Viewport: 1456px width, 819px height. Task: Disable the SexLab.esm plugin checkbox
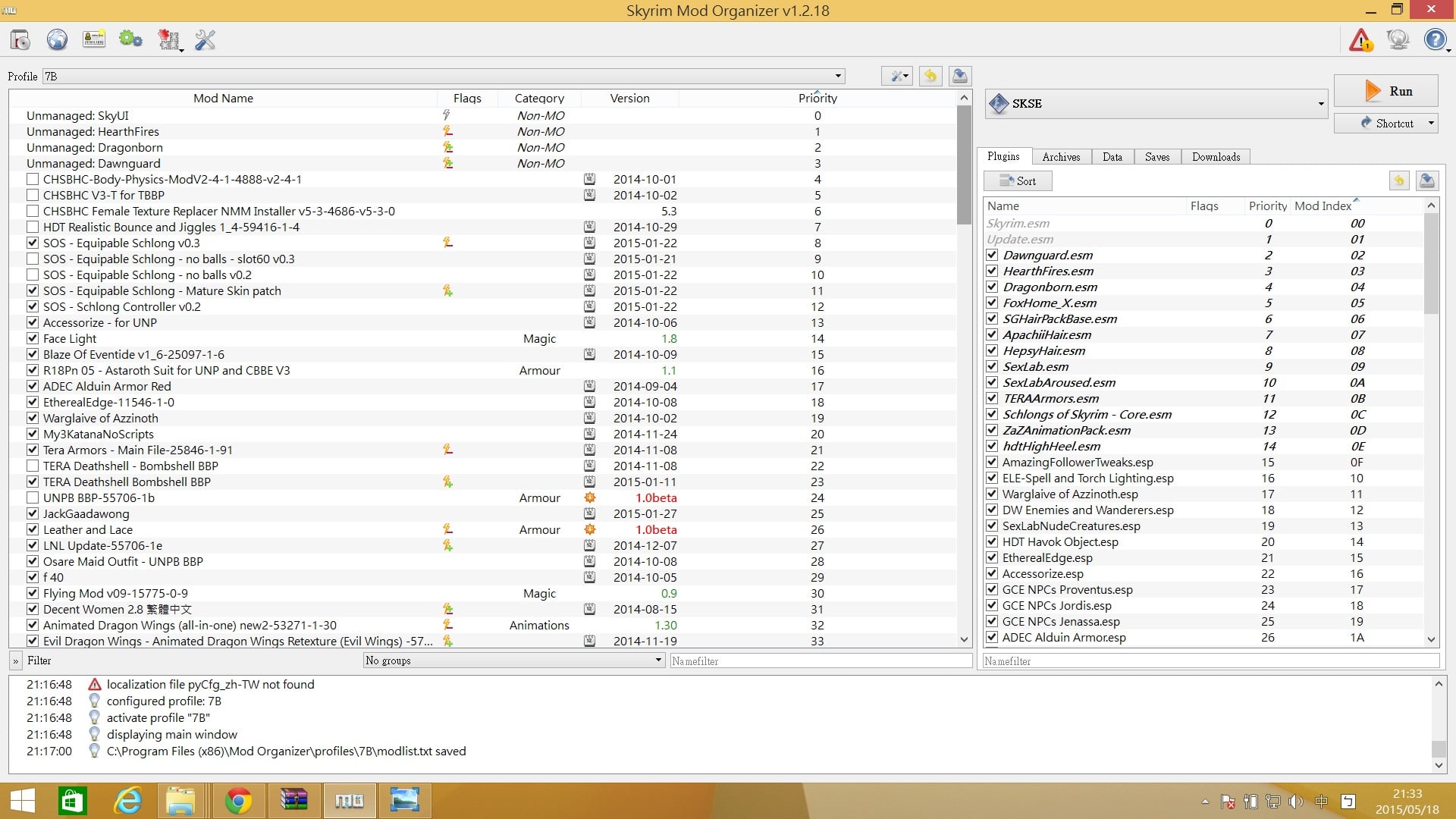click(x=992, y=366)
